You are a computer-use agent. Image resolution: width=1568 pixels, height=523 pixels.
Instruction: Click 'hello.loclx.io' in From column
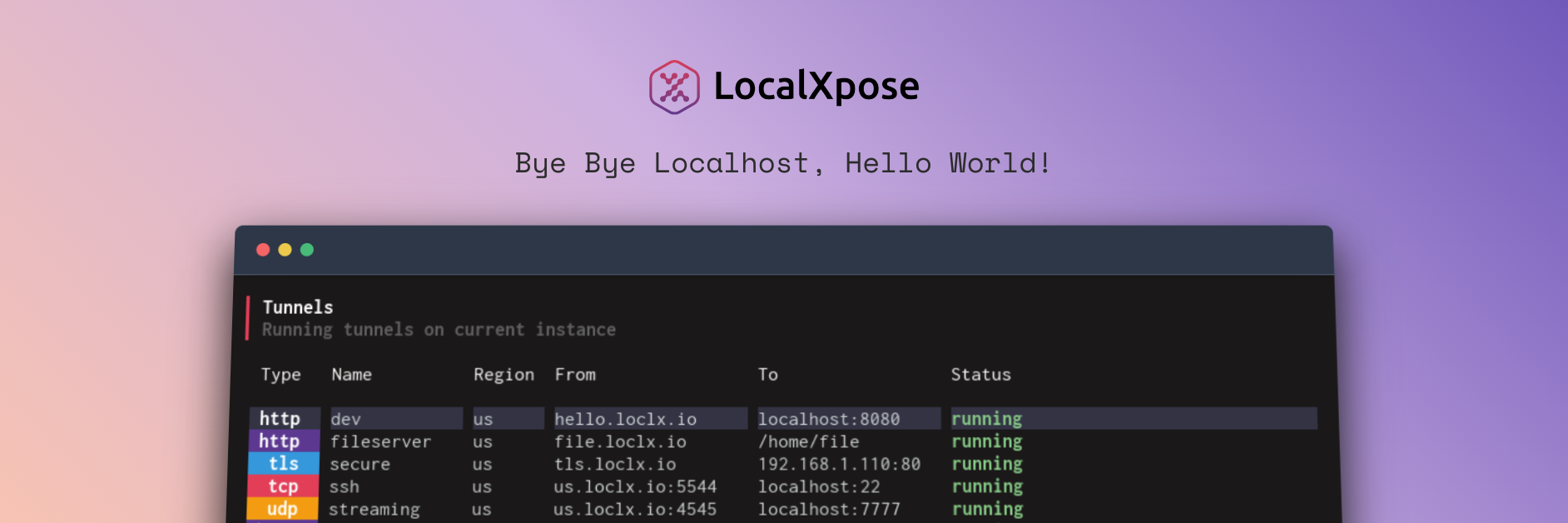(625, 419)
